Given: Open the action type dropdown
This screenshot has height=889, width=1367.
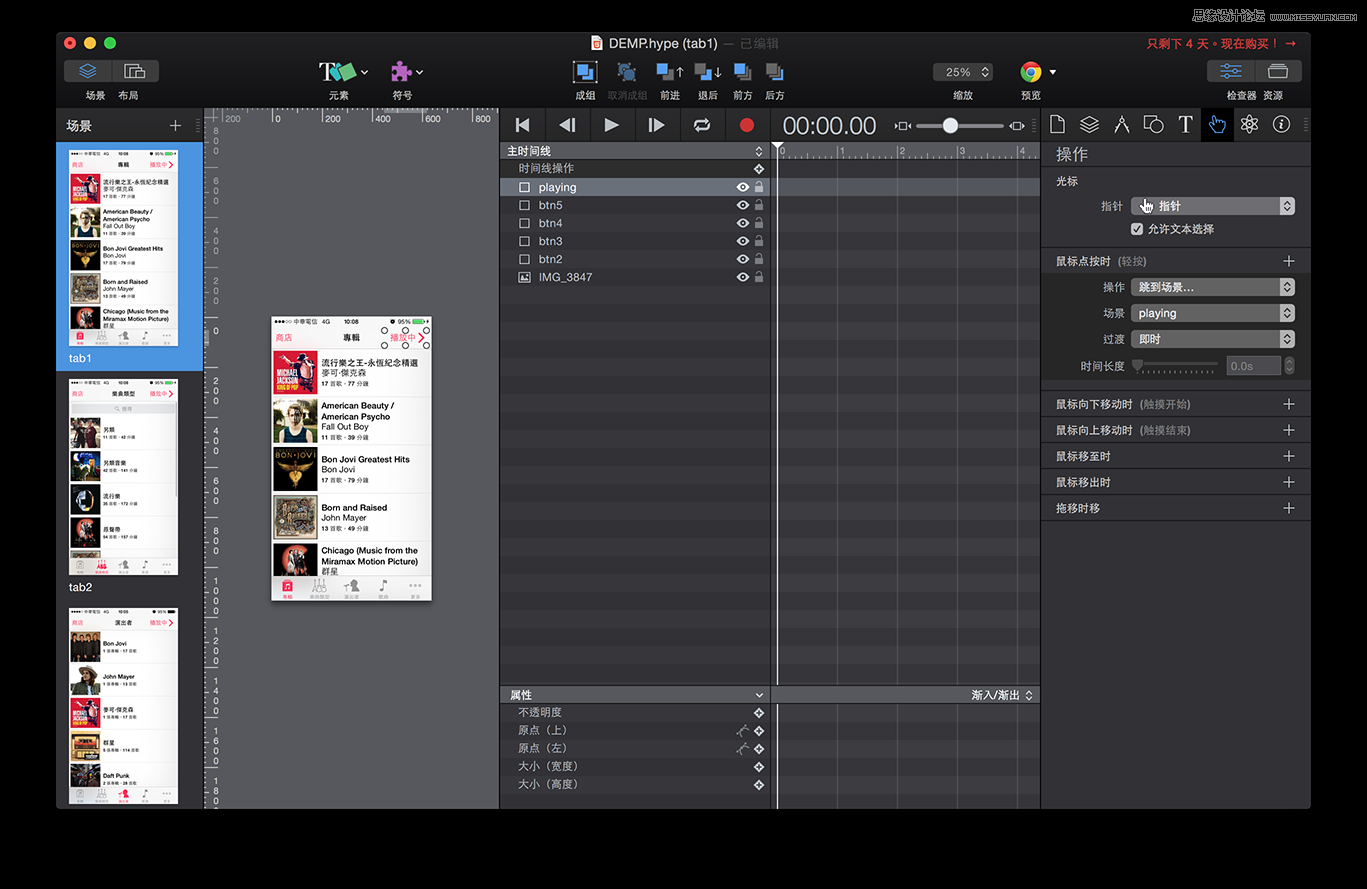Looking at the screenshot, I should [x=1213, y=287].
